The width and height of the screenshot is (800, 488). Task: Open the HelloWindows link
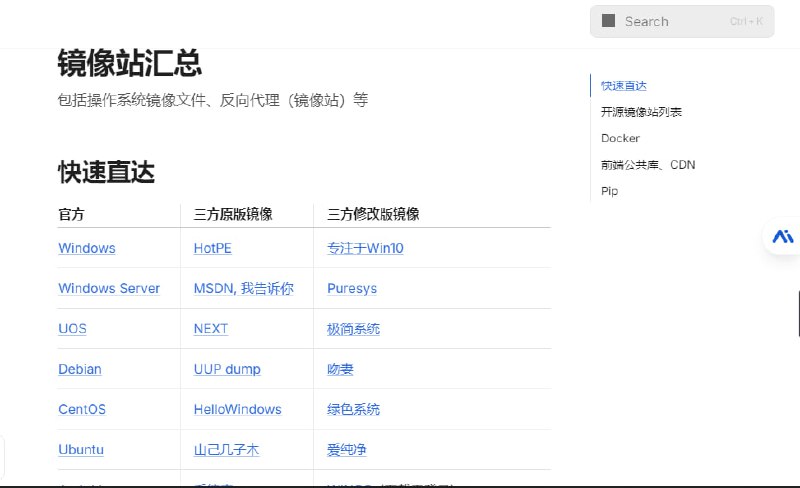237,409
